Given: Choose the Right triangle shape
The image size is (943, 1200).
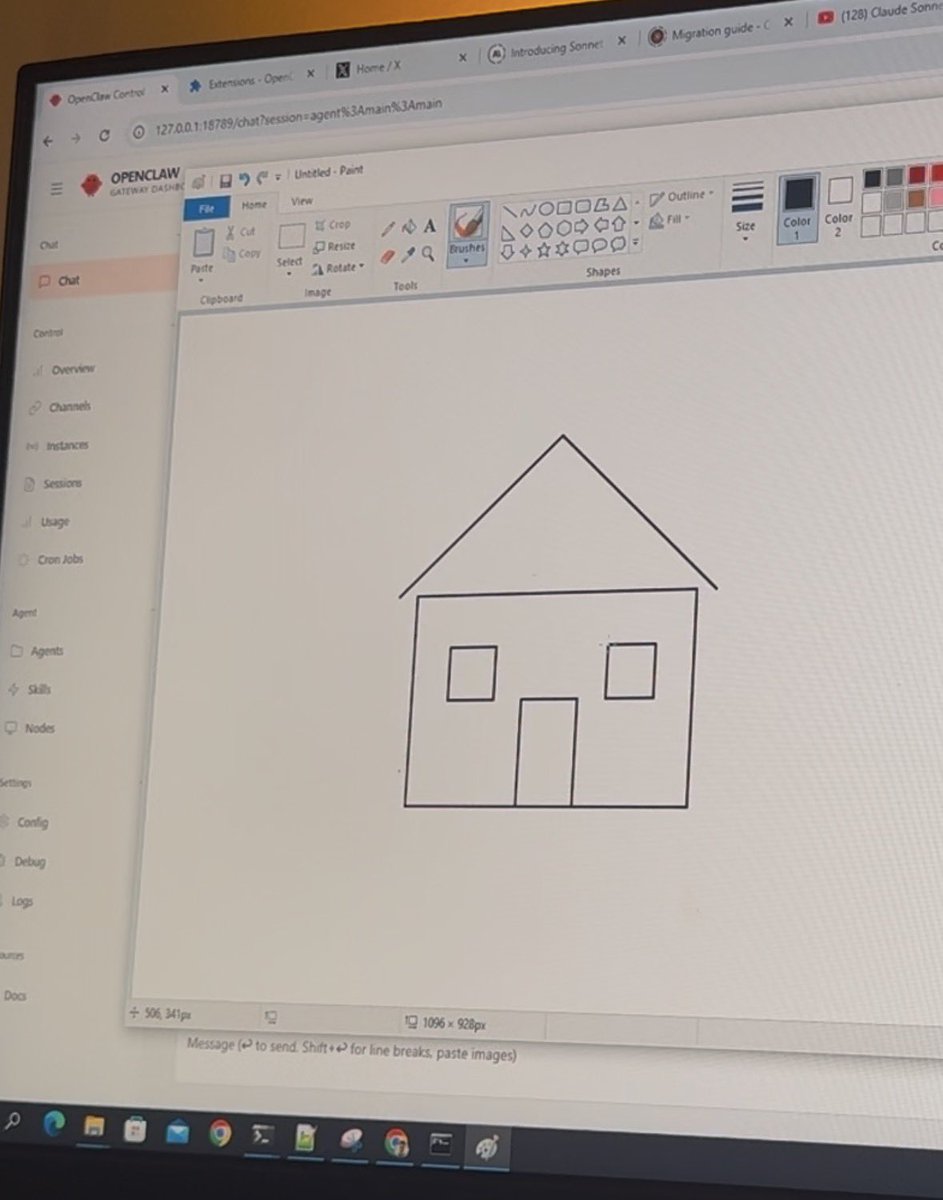Looking at the screenshot, I should (509, 233).
